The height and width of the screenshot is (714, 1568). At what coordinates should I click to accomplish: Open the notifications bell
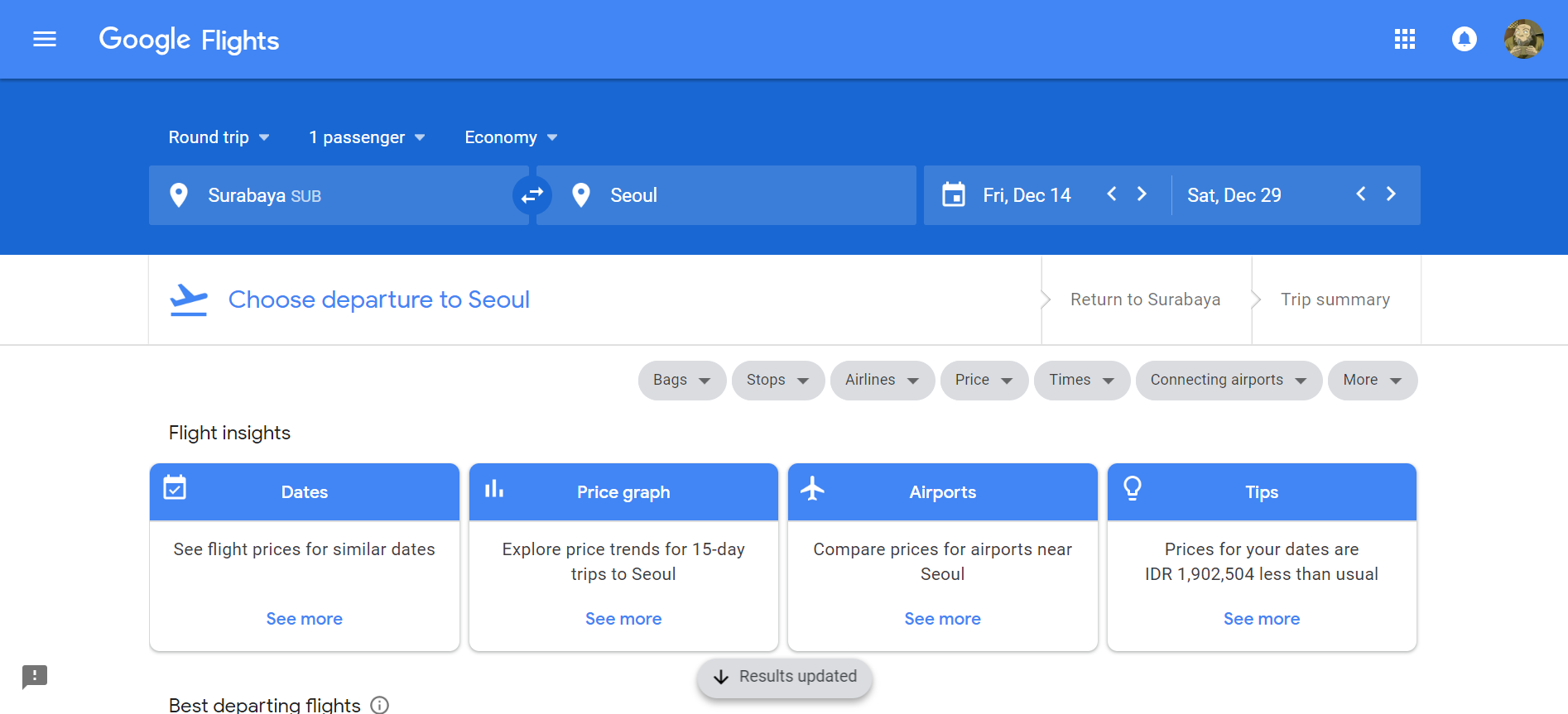1465,39
